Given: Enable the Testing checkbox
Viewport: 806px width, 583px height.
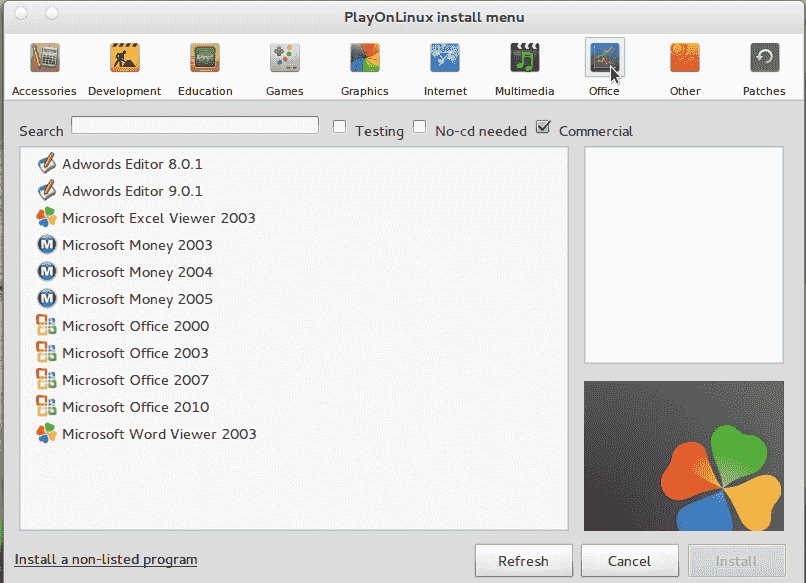Looking at the screenshot, I should tap(339, 126).
